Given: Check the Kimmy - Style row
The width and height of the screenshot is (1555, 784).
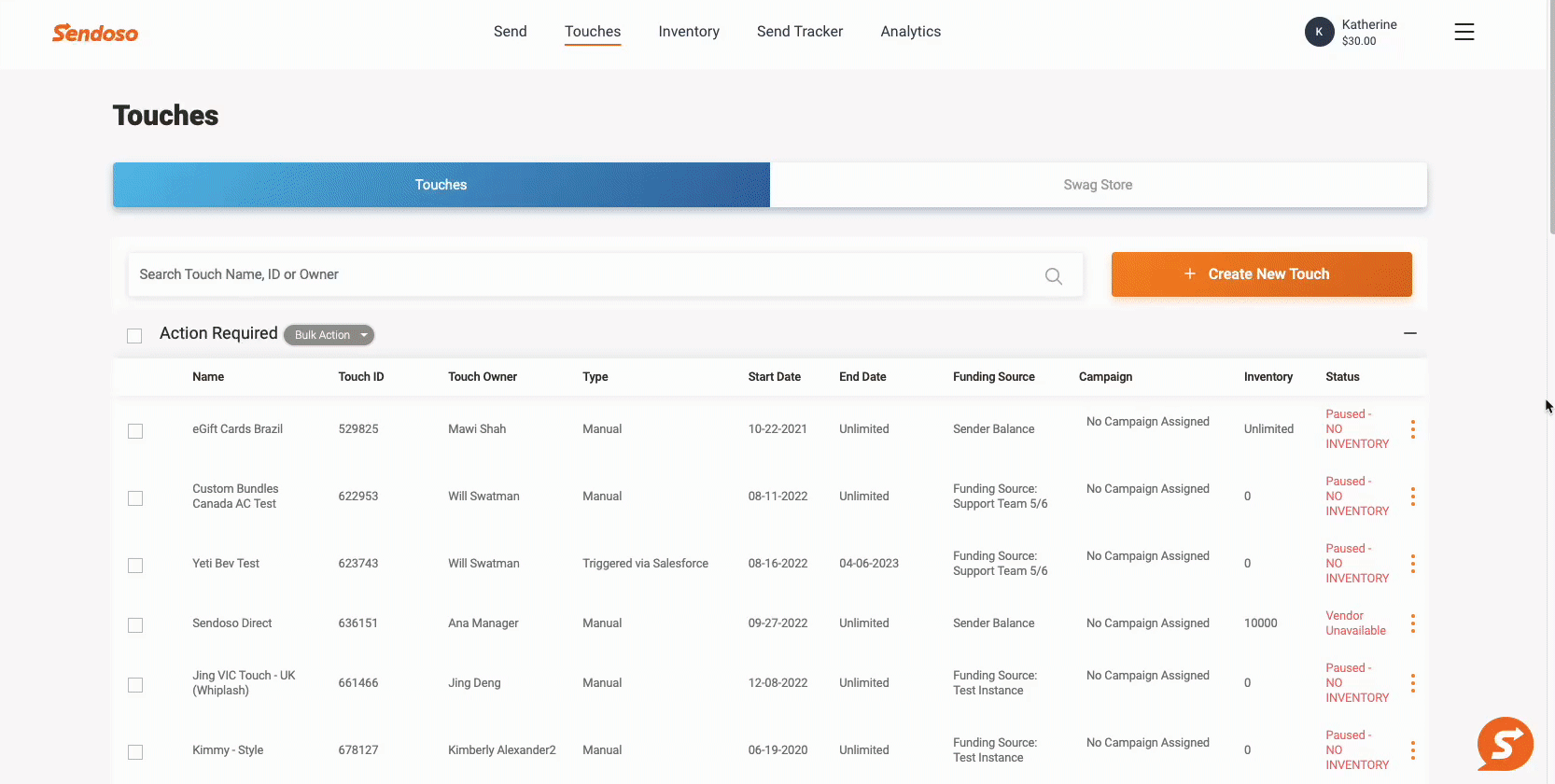Looking at the screenshot, I should pyautogui.click(x=135, y=752).
